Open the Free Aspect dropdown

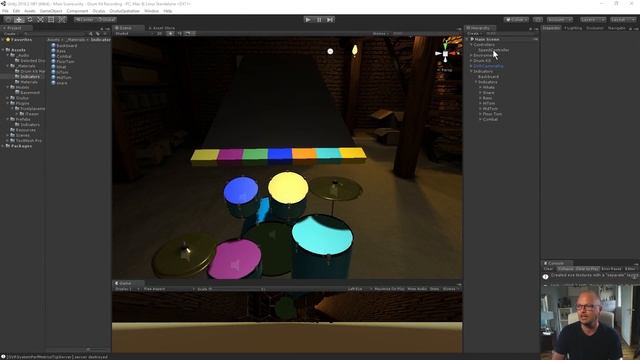pos(169,289)
